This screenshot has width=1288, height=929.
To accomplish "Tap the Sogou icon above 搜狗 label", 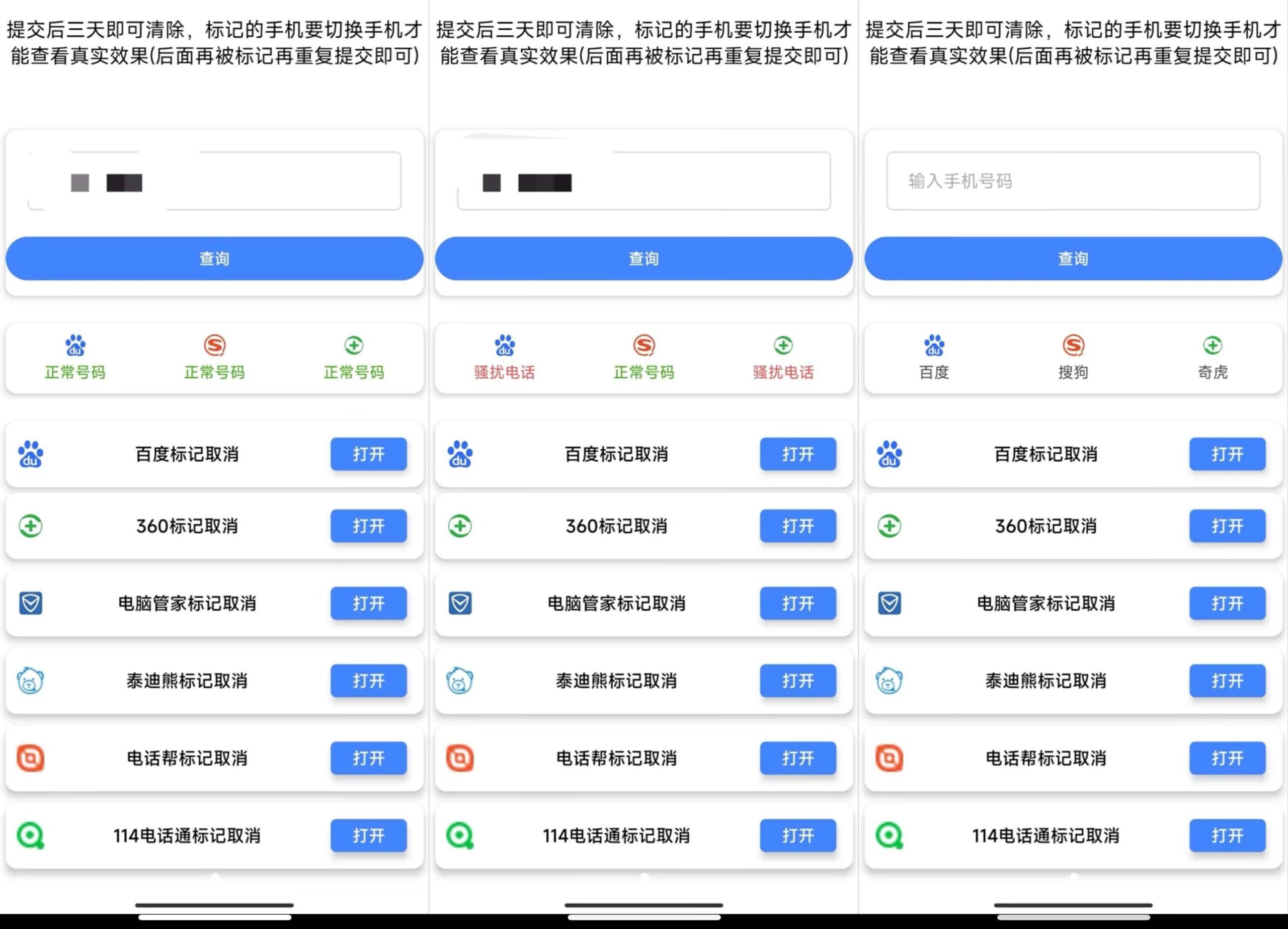I will point(1073,345).
